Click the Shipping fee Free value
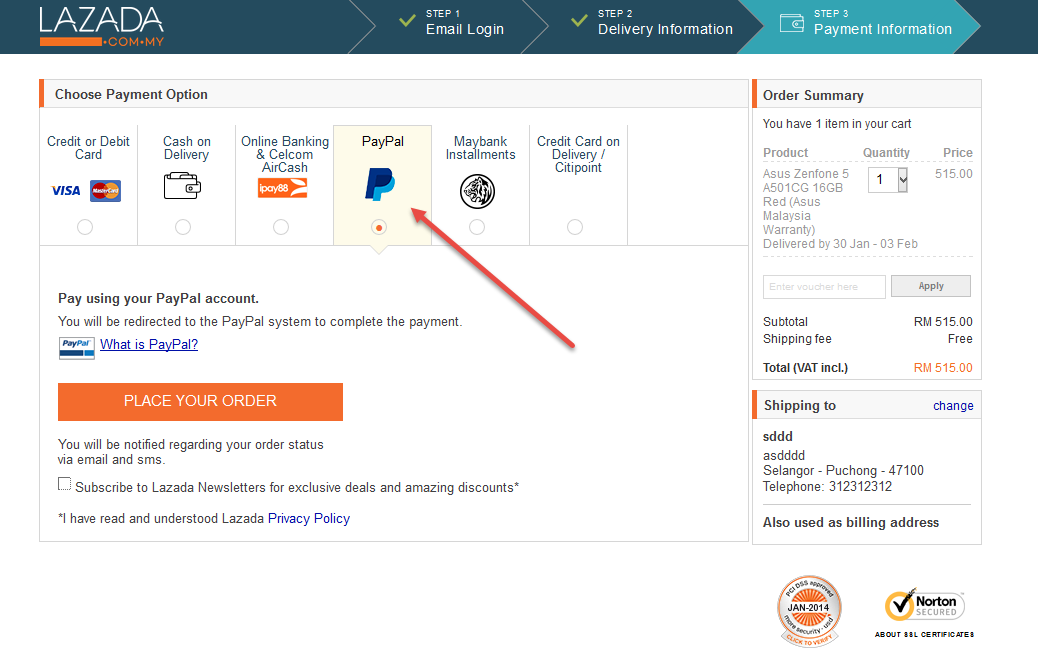1038x672 pixels. pos(960,339)
